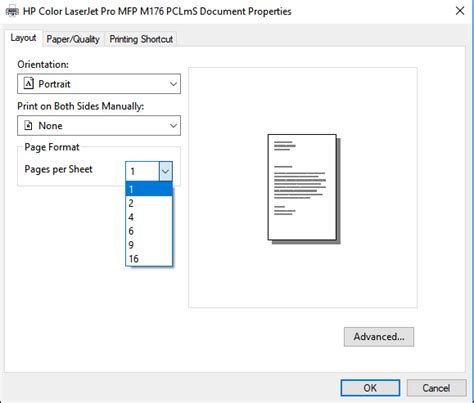This screenshot has height=403, width=474.
Task: Click the Orientation: label
Action: 43,64
